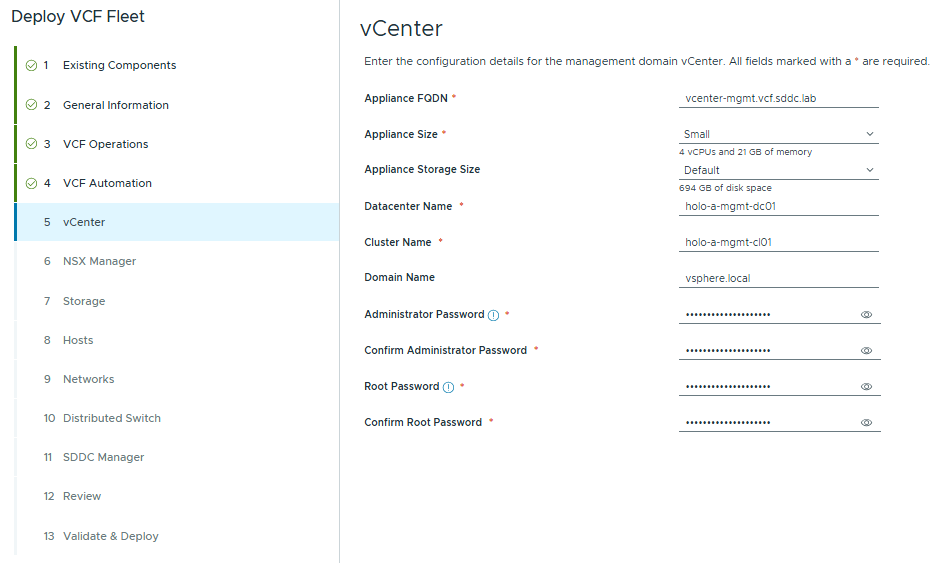
Task: Edit the Datacenter Name field
Action: pos(778,207)
